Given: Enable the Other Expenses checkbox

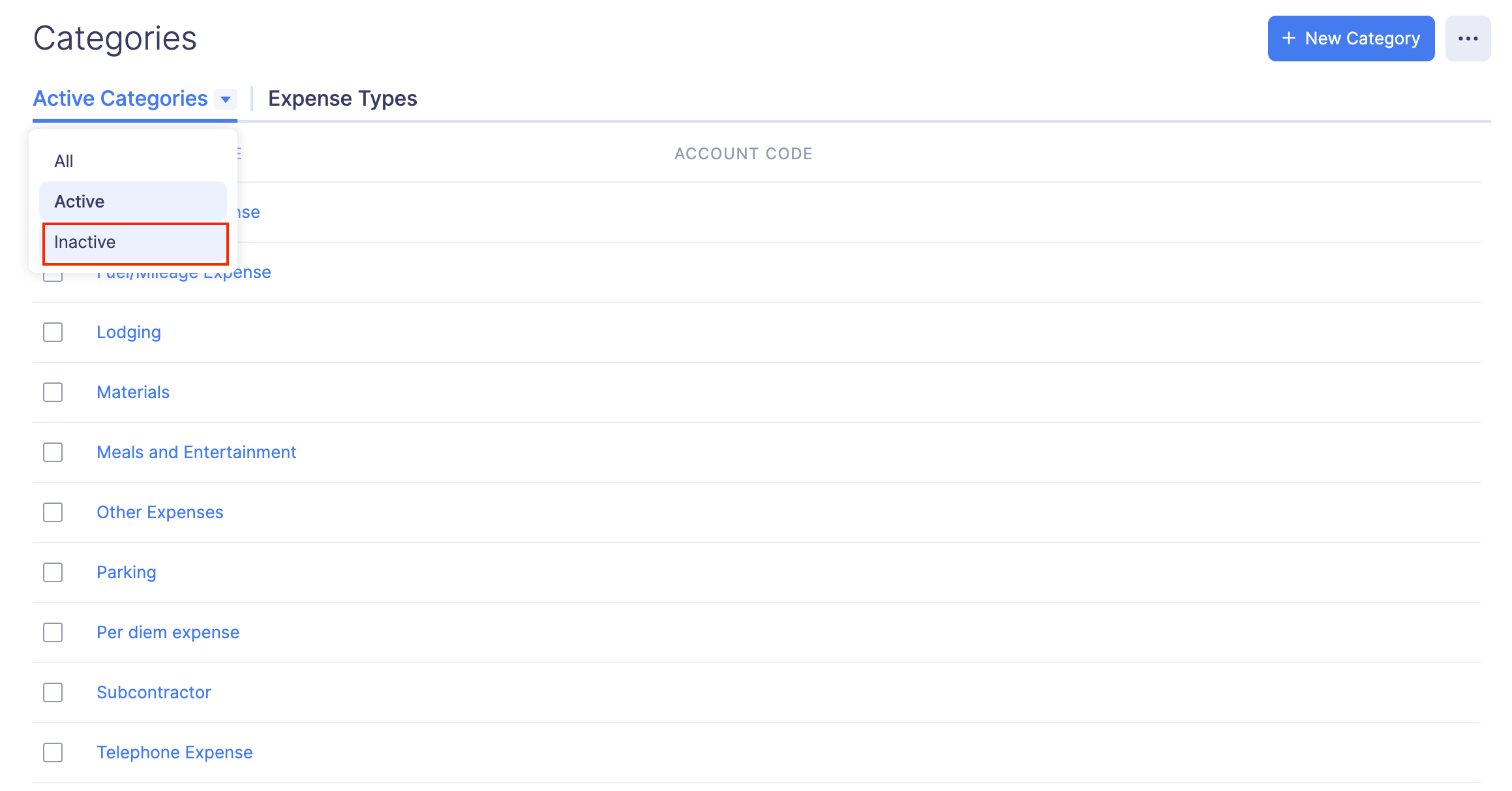Looking at the screenshot, I should pos(53,512).
